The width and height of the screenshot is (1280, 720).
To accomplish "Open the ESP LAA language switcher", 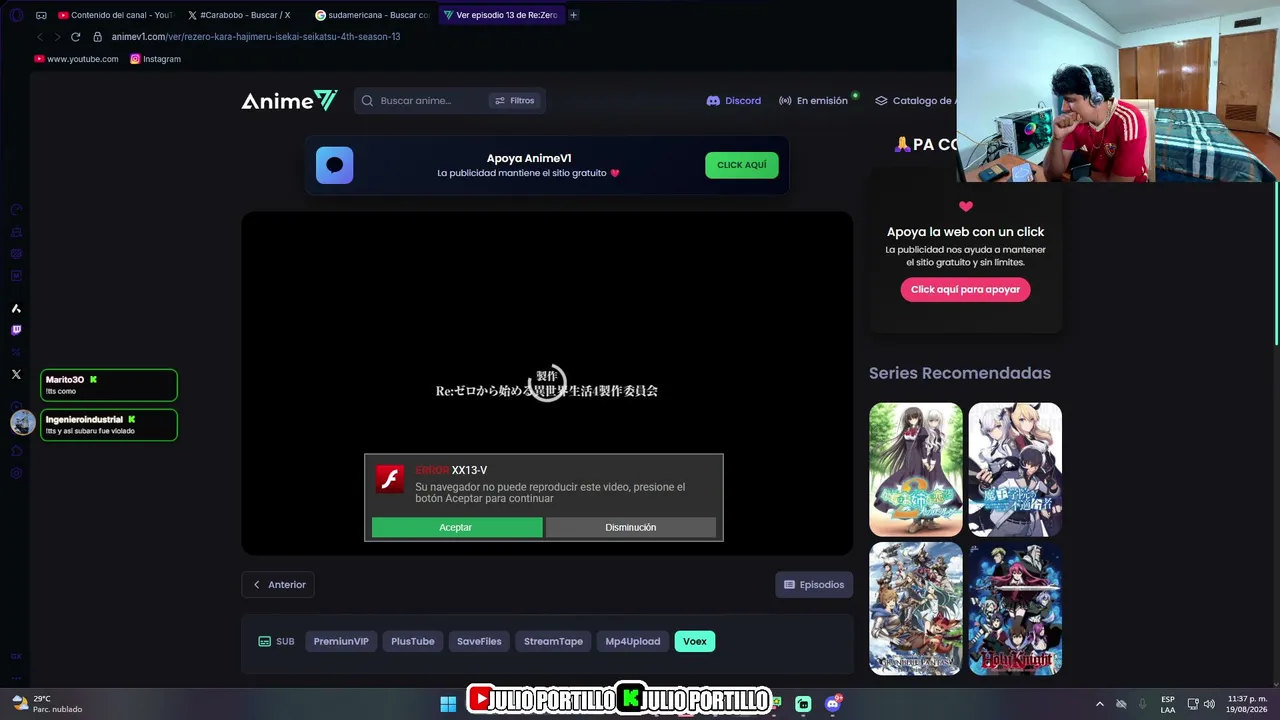I will [1168, 704].
